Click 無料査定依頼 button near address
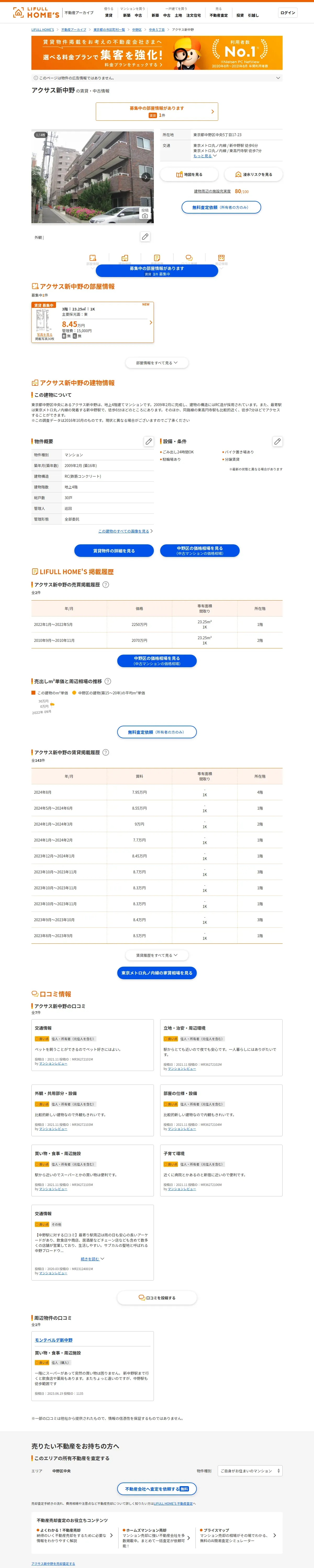314x1568 pixels. 221,207
